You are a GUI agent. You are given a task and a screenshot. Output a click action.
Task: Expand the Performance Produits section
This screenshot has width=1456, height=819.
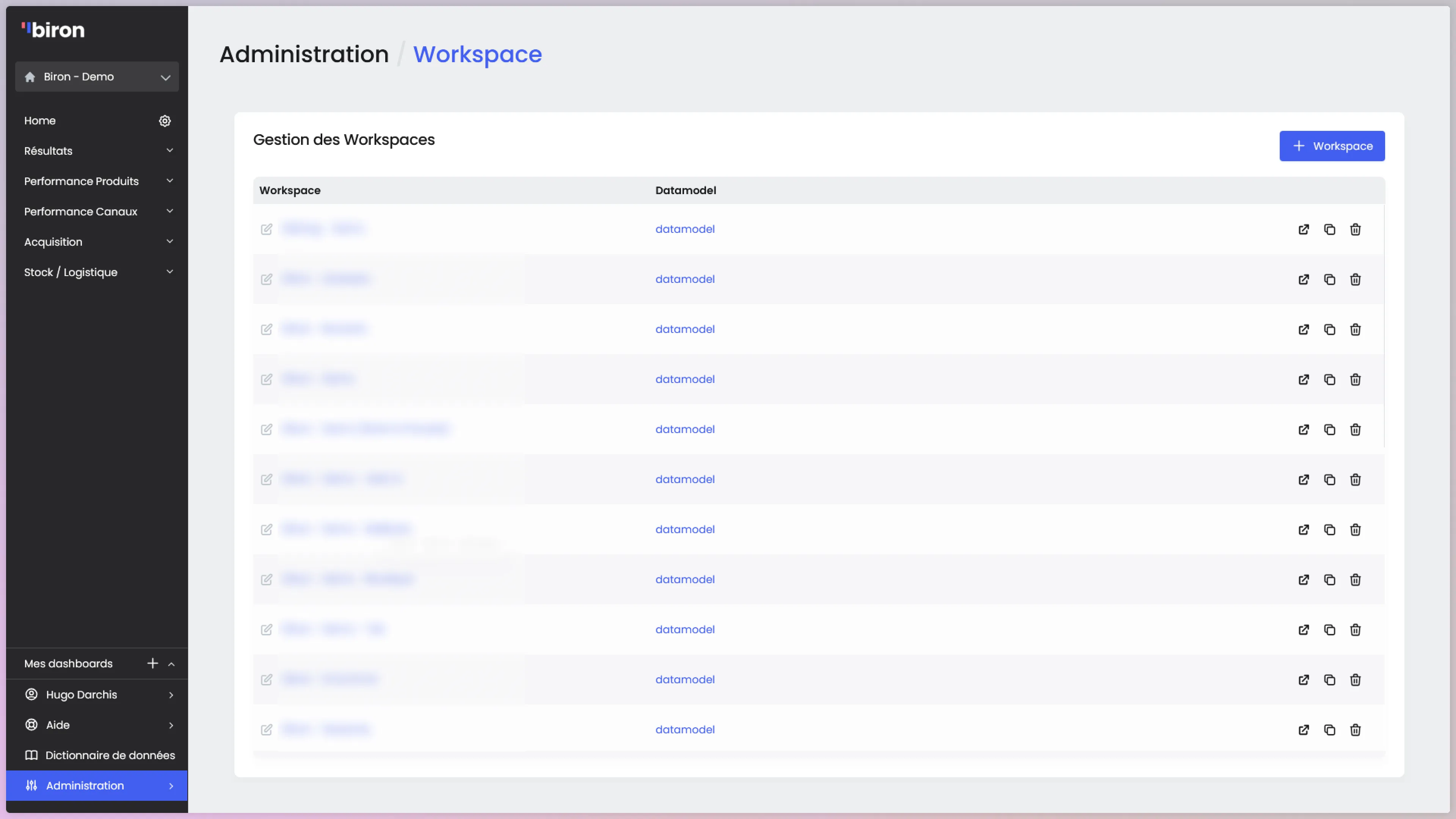pos(97,181)
